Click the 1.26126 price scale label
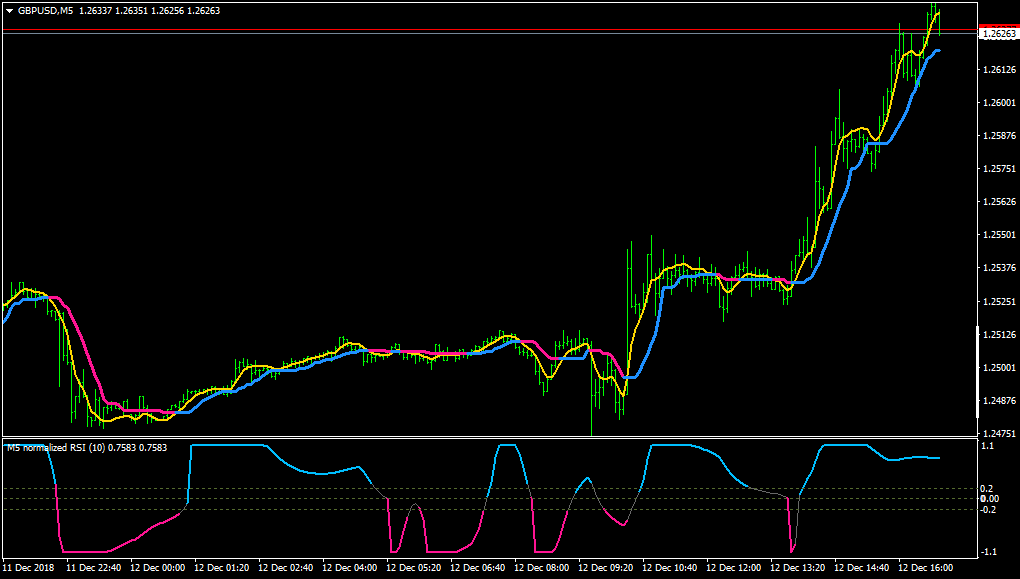The image size is (1020, 579). (999, 70)
